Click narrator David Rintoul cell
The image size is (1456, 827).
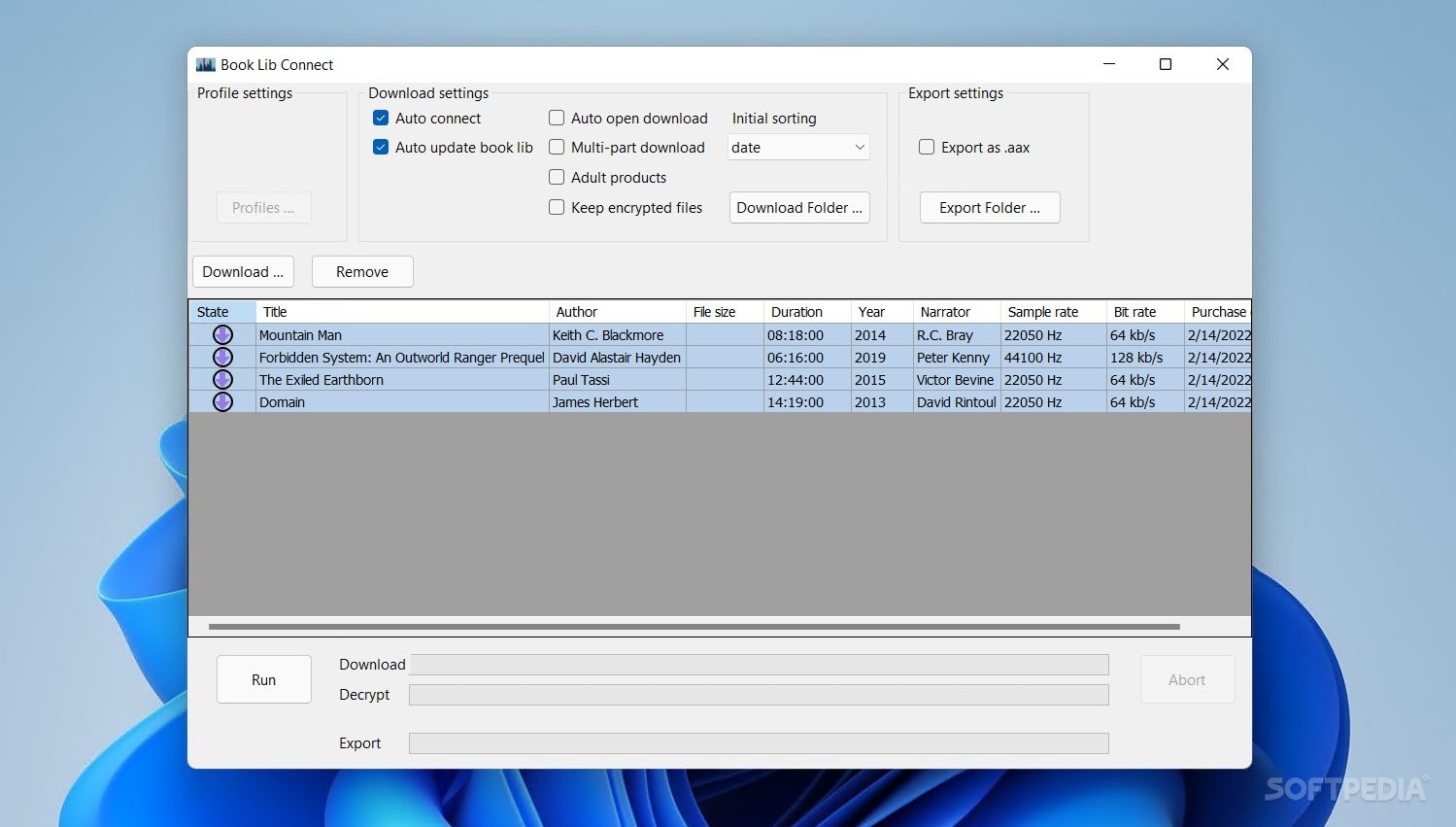point(957,402)
